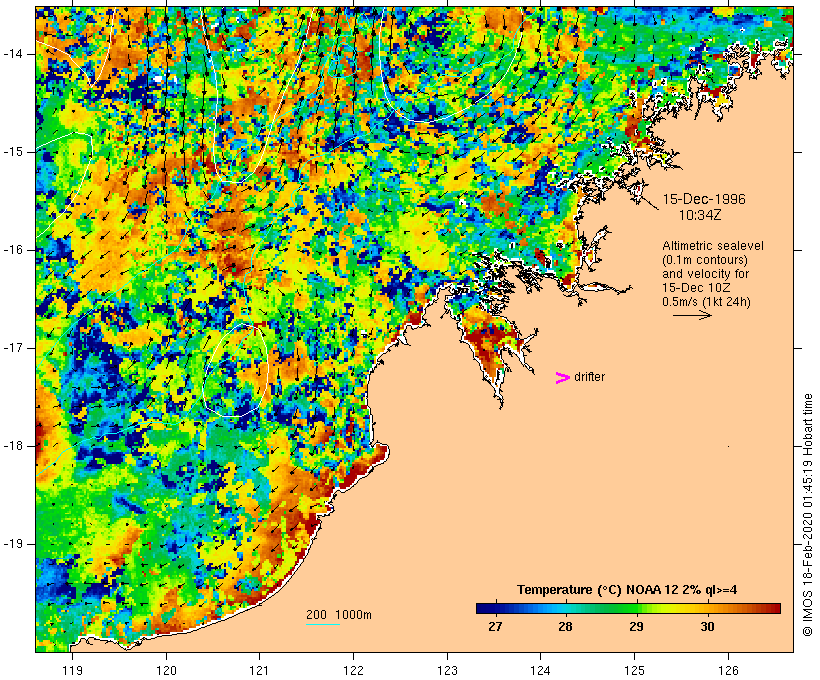
Task: Click the '-18' latitude axis label
Action: (x=12, y=446)
